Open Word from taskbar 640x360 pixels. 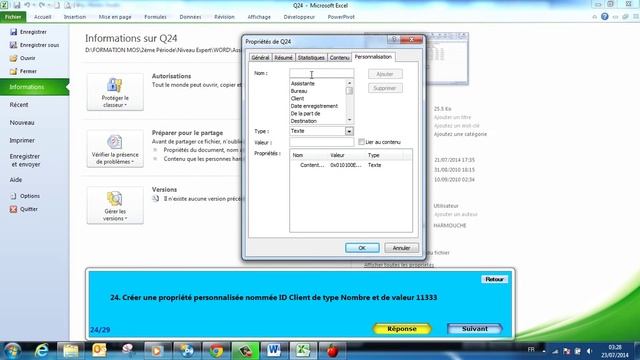274,350
